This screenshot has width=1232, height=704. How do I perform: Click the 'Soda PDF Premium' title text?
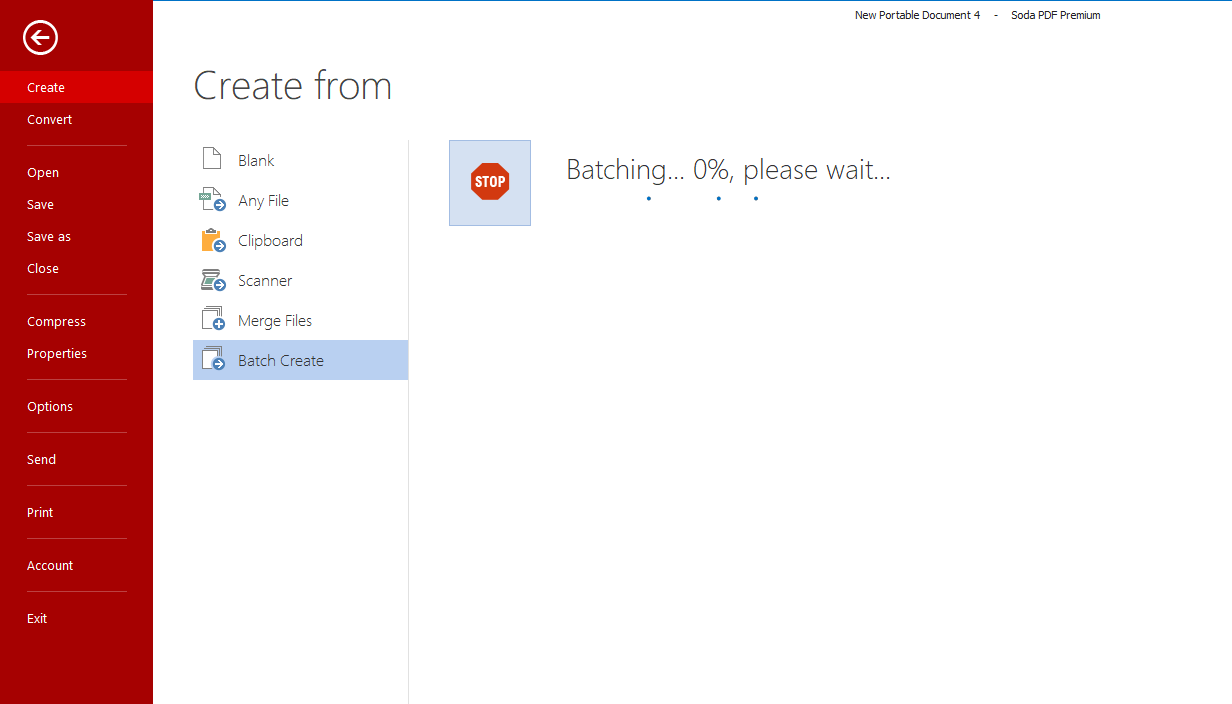pyautogui.click(x=1056, y=15)
